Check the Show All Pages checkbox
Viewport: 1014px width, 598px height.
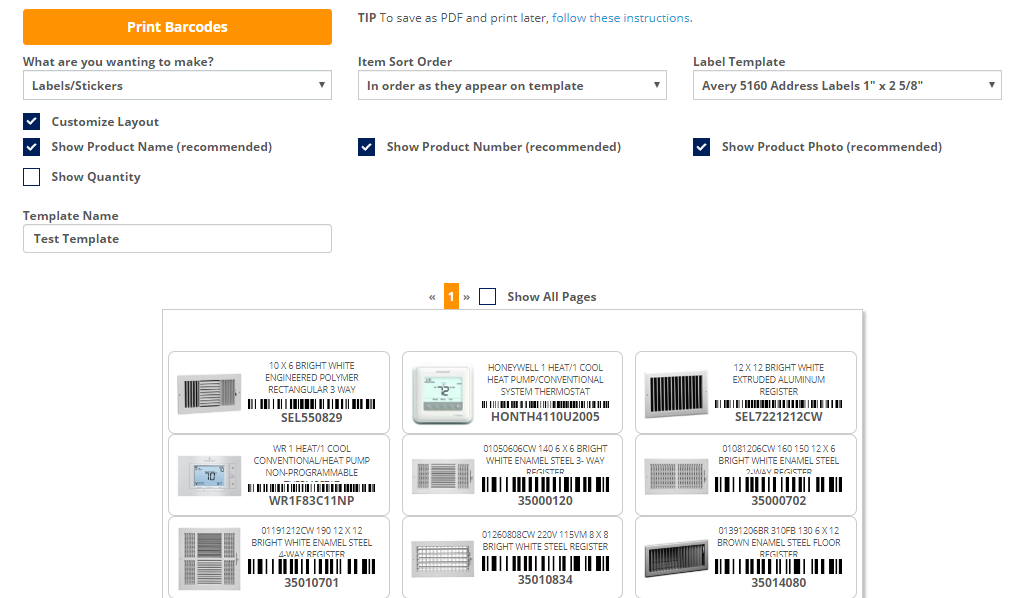488,297
